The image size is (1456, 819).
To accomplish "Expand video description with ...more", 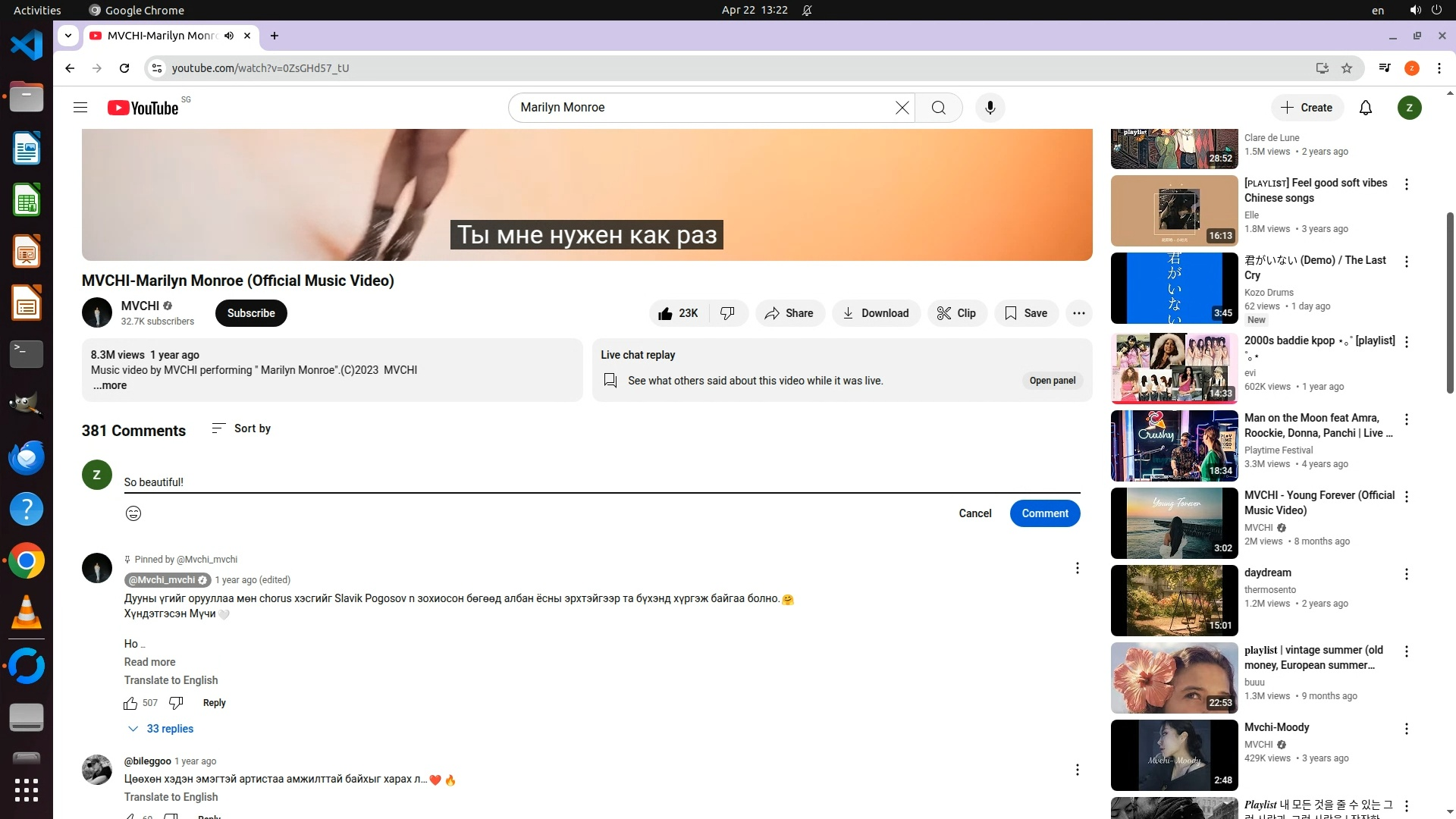I will click(x=110, y=385).
